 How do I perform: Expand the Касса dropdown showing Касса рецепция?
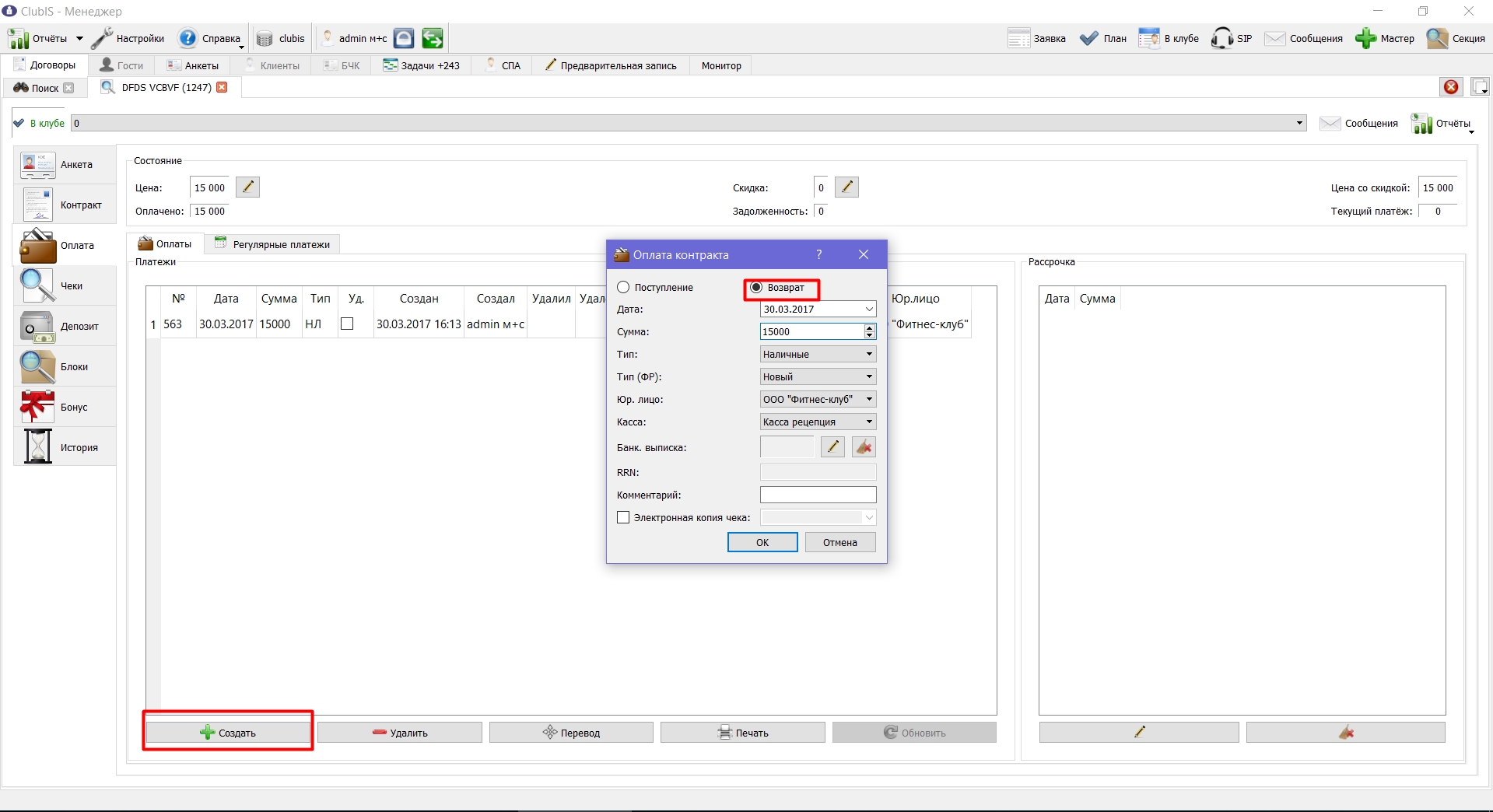coord(818,422)
